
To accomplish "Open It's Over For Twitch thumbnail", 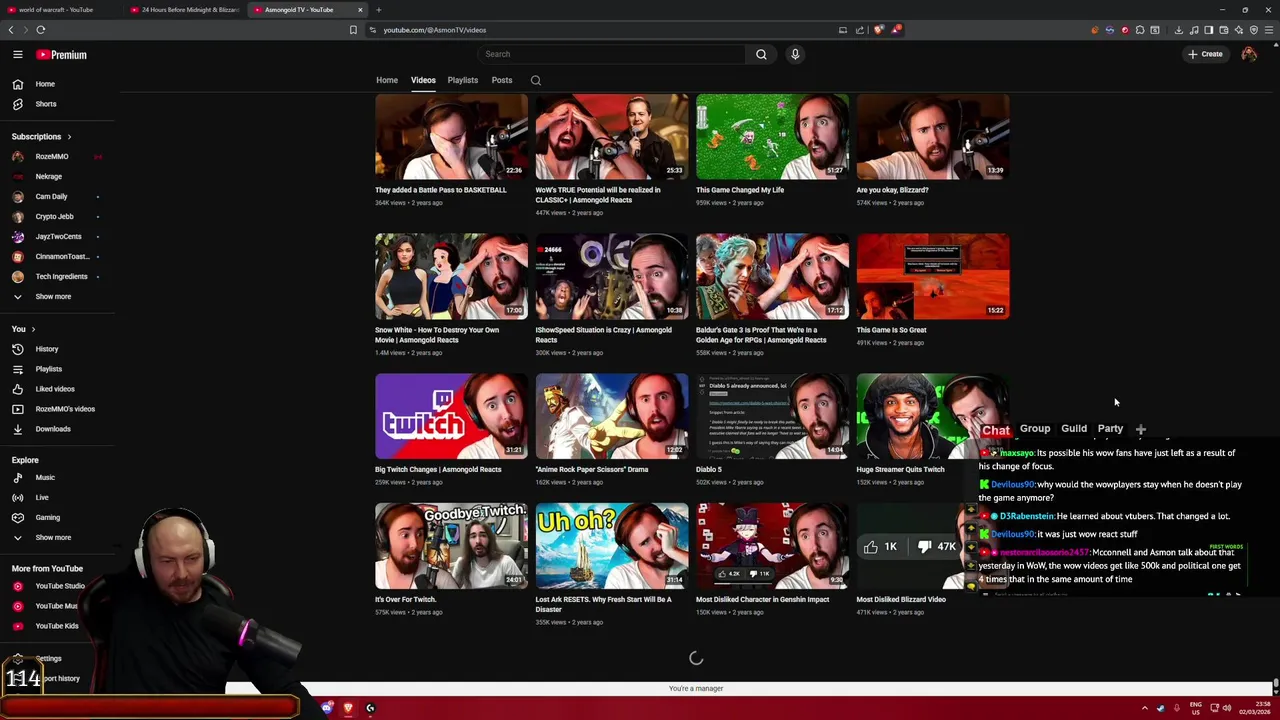I will click(451, 546).
